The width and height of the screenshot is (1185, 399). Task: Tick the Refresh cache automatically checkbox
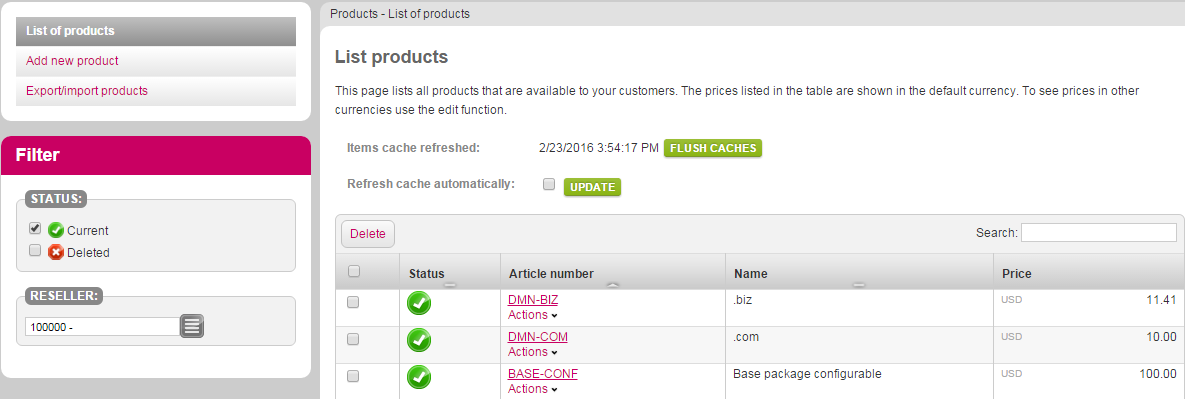tap(549, 184)
